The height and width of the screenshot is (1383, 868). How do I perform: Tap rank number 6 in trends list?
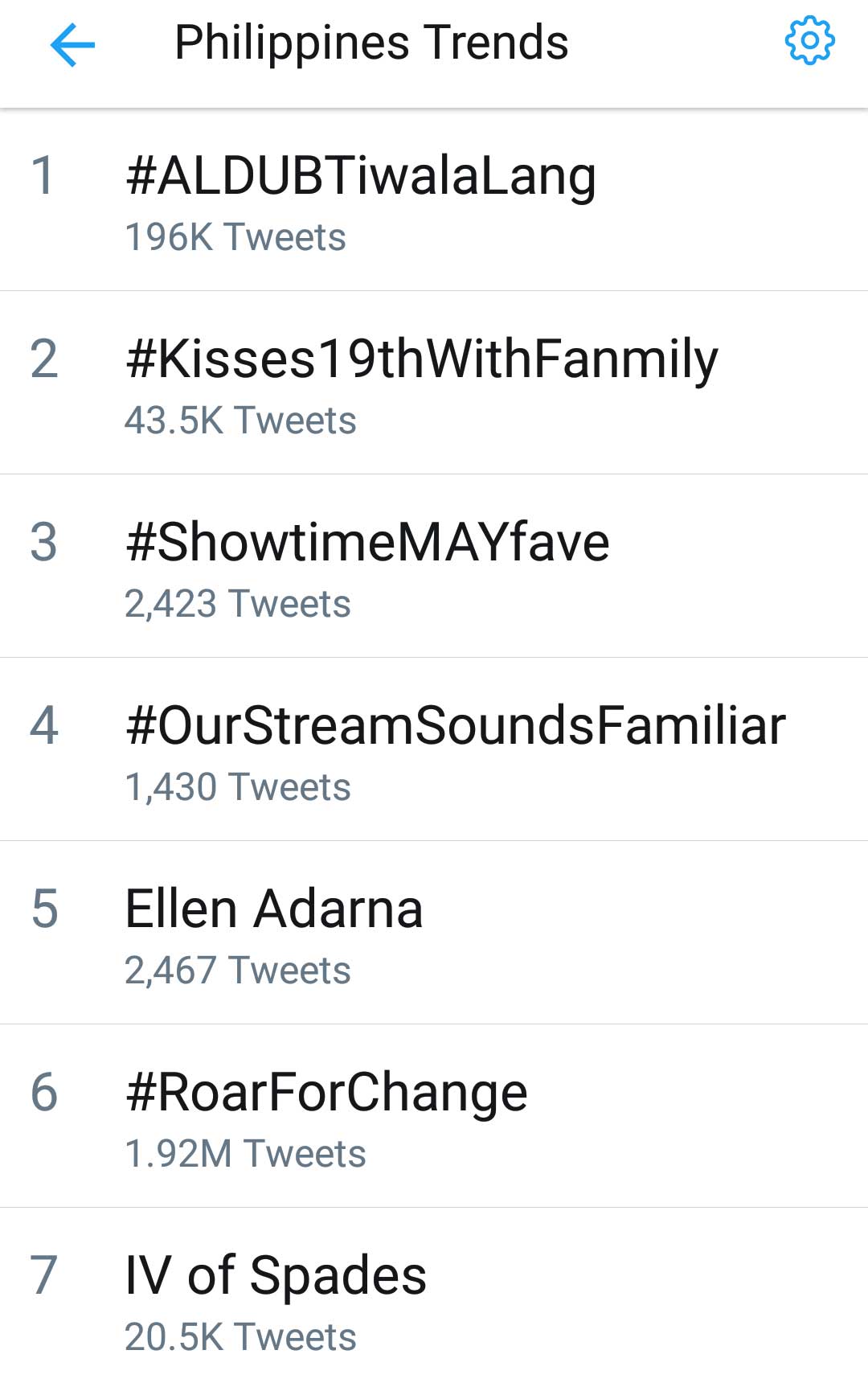44,1093
